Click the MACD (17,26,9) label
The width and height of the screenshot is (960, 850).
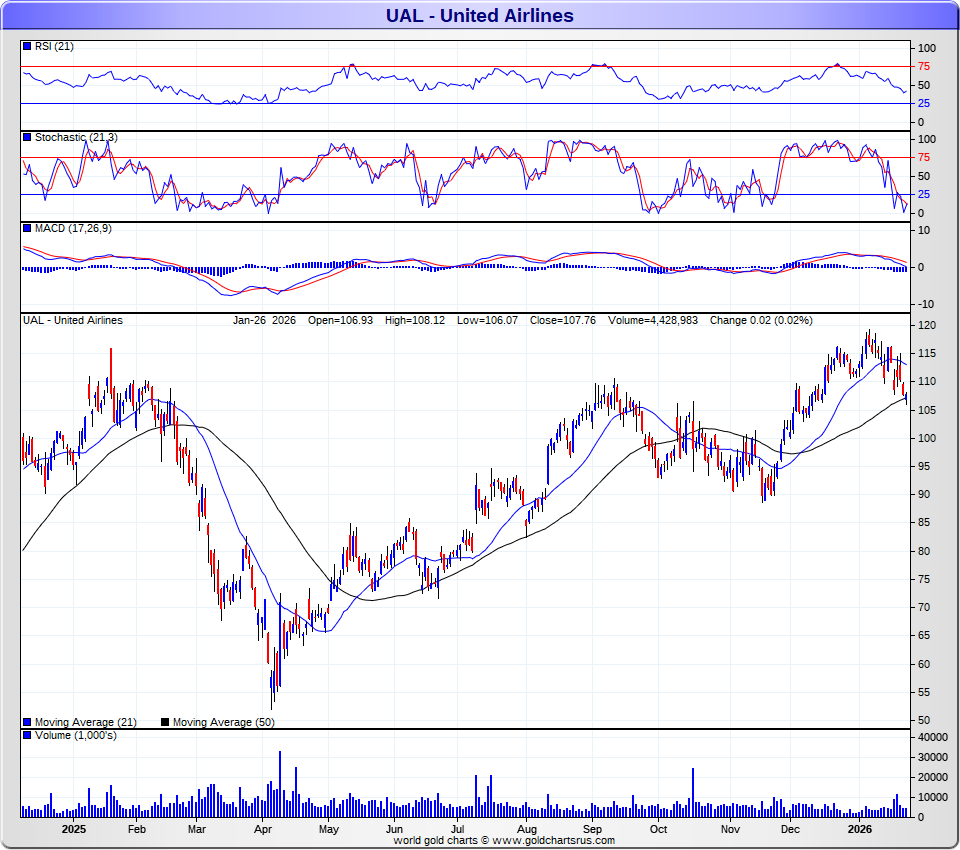[73, 228]
